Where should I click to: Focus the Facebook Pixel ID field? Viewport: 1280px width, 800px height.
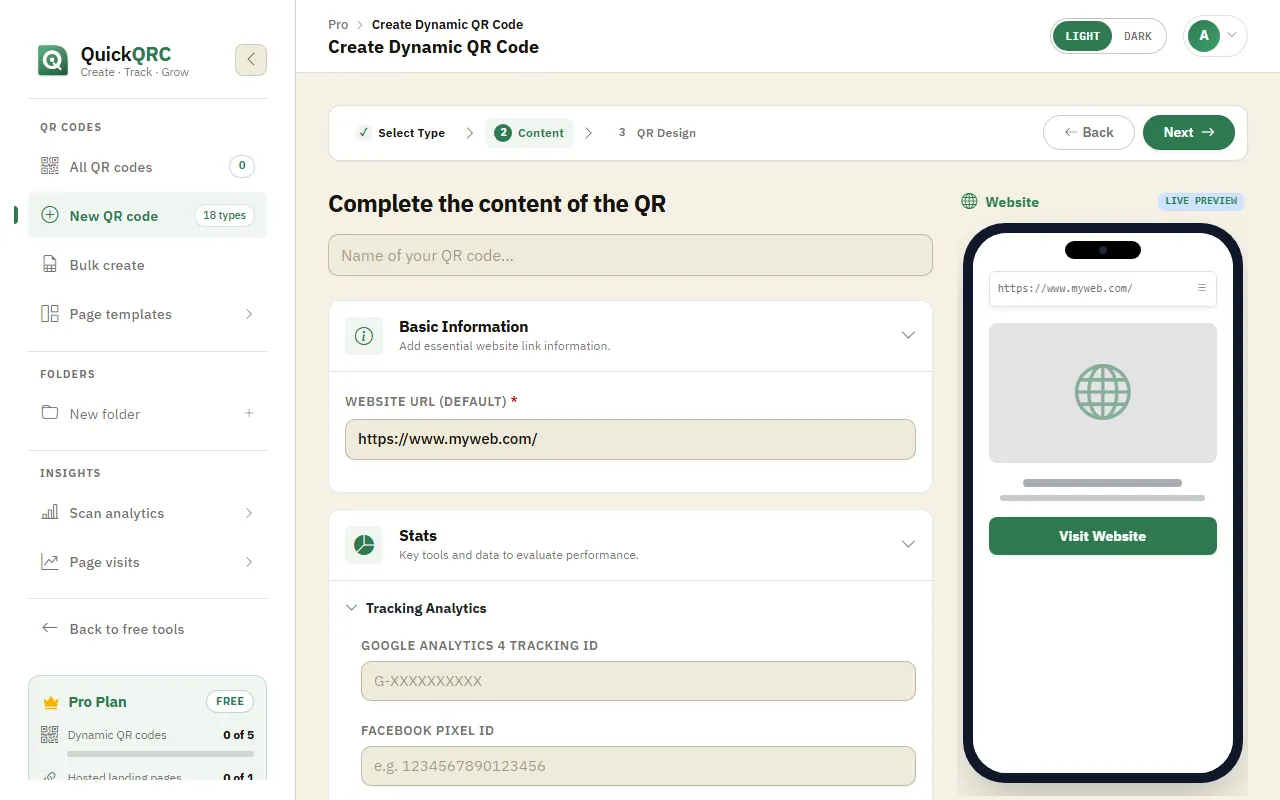pos(638,766)
